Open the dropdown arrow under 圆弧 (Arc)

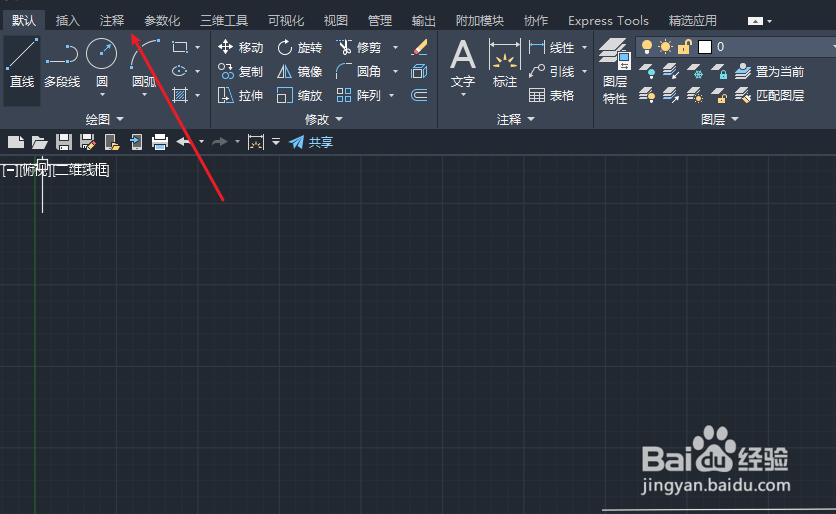pyautogui.click(x=144, y=95)
